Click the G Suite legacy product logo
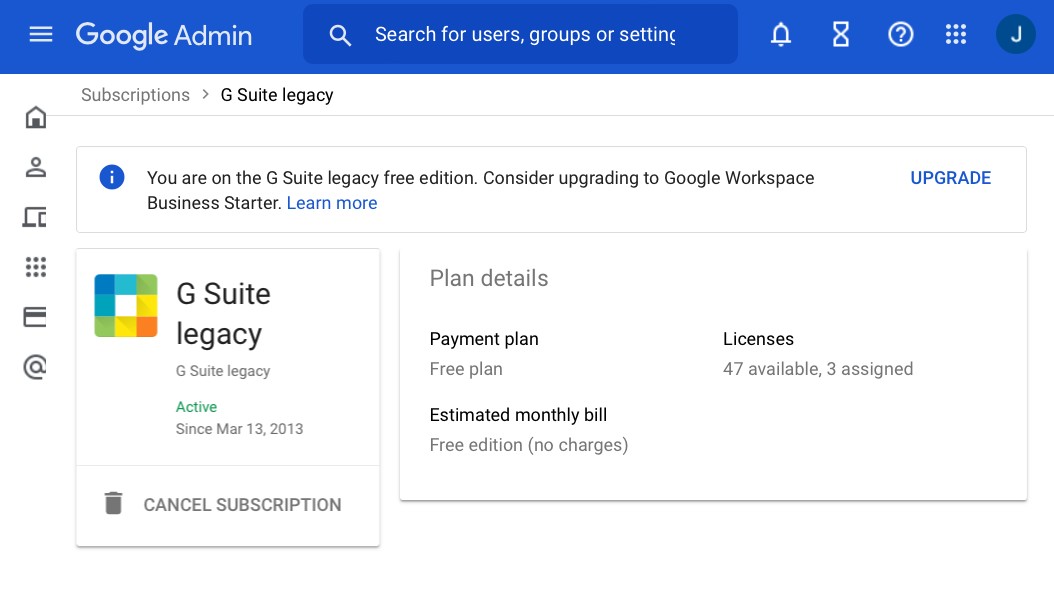Viewport: 1054px width, 606px height. (126, 306)
